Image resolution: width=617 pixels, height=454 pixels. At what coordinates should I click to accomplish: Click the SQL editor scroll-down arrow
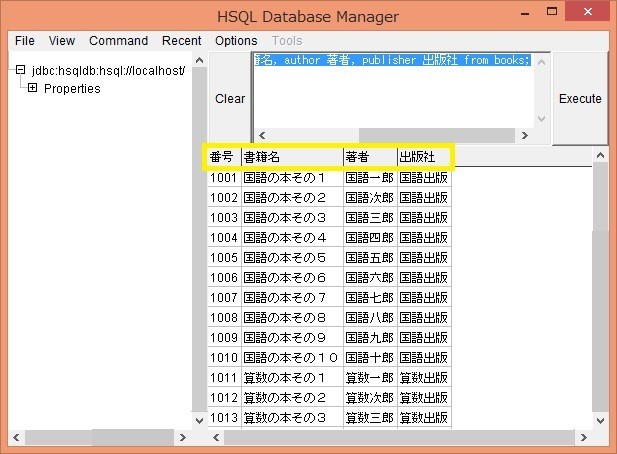541,118
